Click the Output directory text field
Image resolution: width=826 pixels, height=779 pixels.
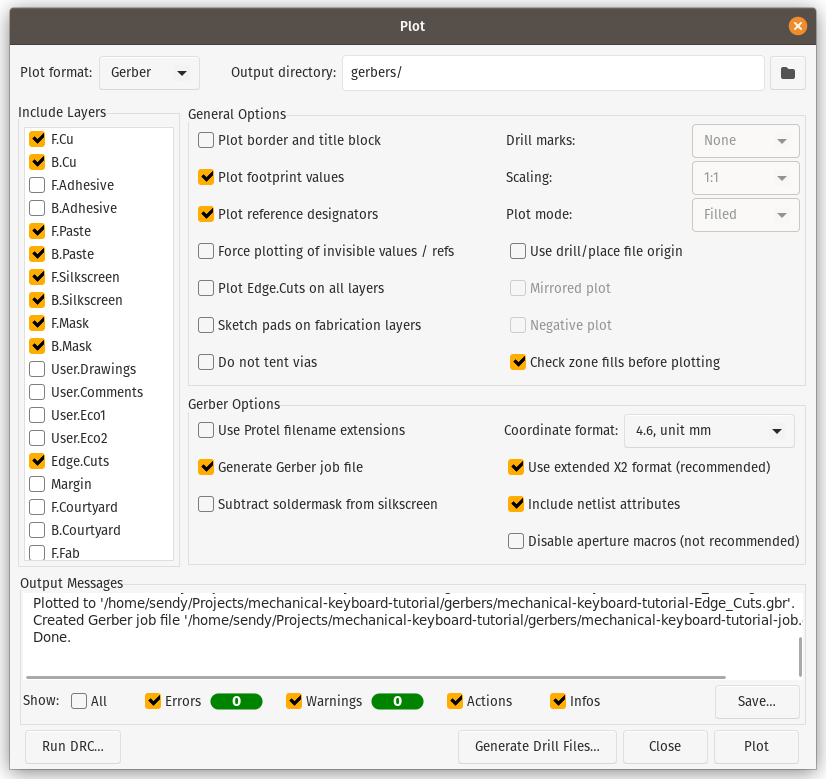553,73
